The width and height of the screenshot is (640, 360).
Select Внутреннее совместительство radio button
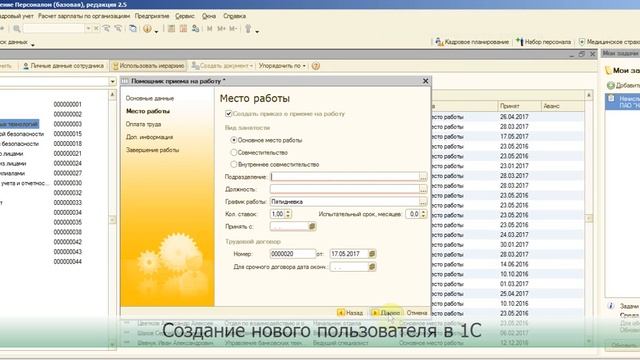[x=234, y=164]
